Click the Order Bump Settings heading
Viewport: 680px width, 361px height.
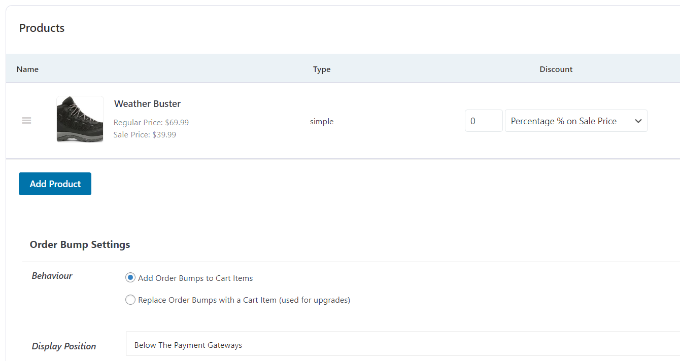(x=80, y=245)
